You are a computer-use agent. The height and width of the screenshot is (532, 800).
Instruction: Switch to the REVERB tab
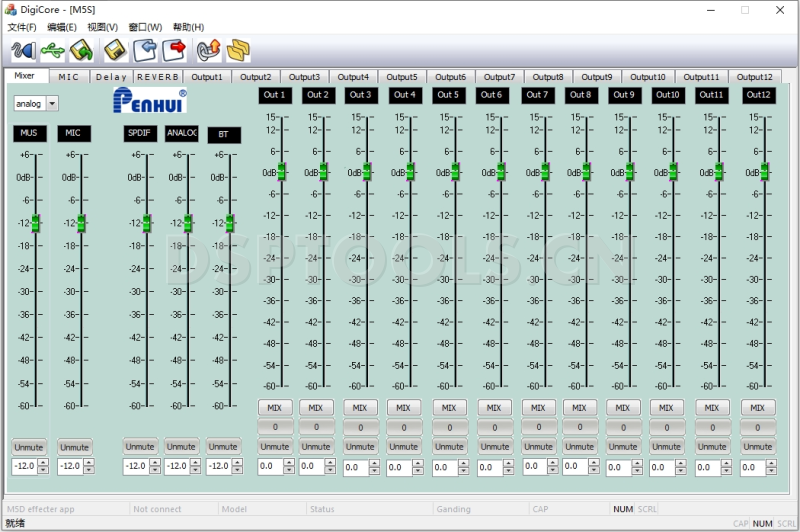tap(158, 76)
